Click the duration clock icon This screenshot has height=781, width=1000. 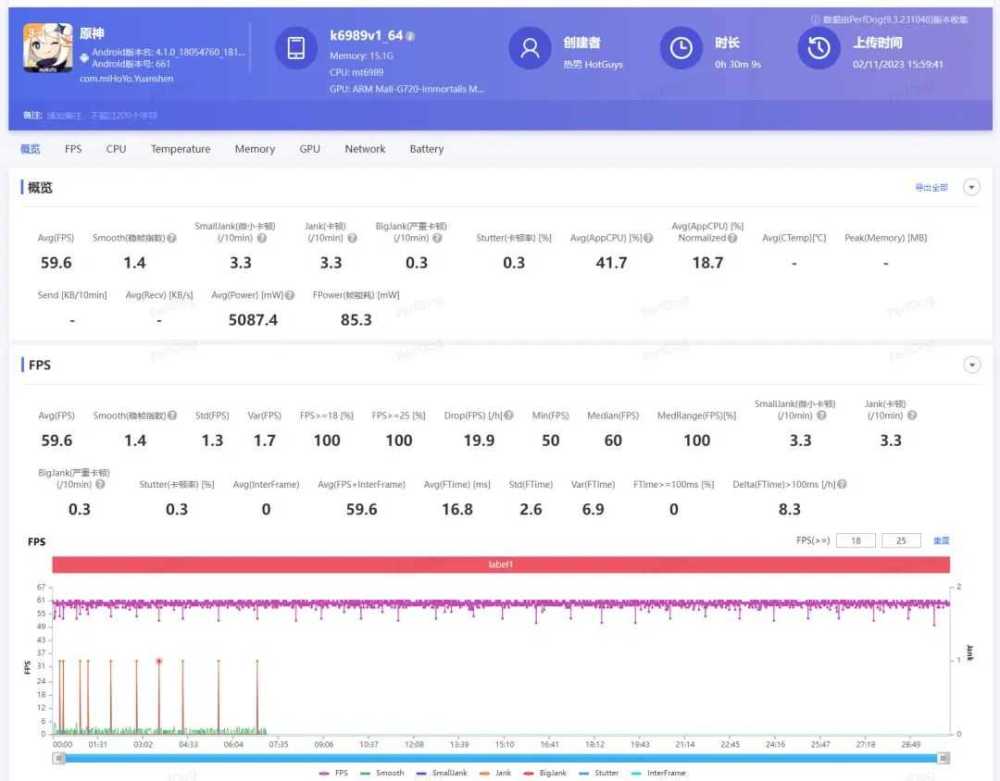681,48
